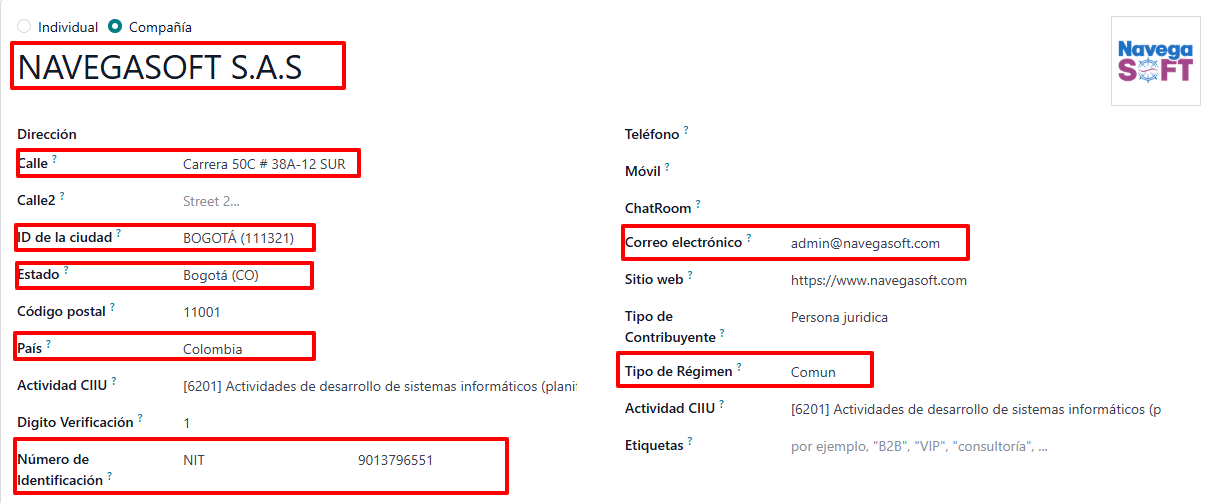The image size is (1215, 503).
Task: Open the left Actividad CIIU selector
Action: pos(380,386)
